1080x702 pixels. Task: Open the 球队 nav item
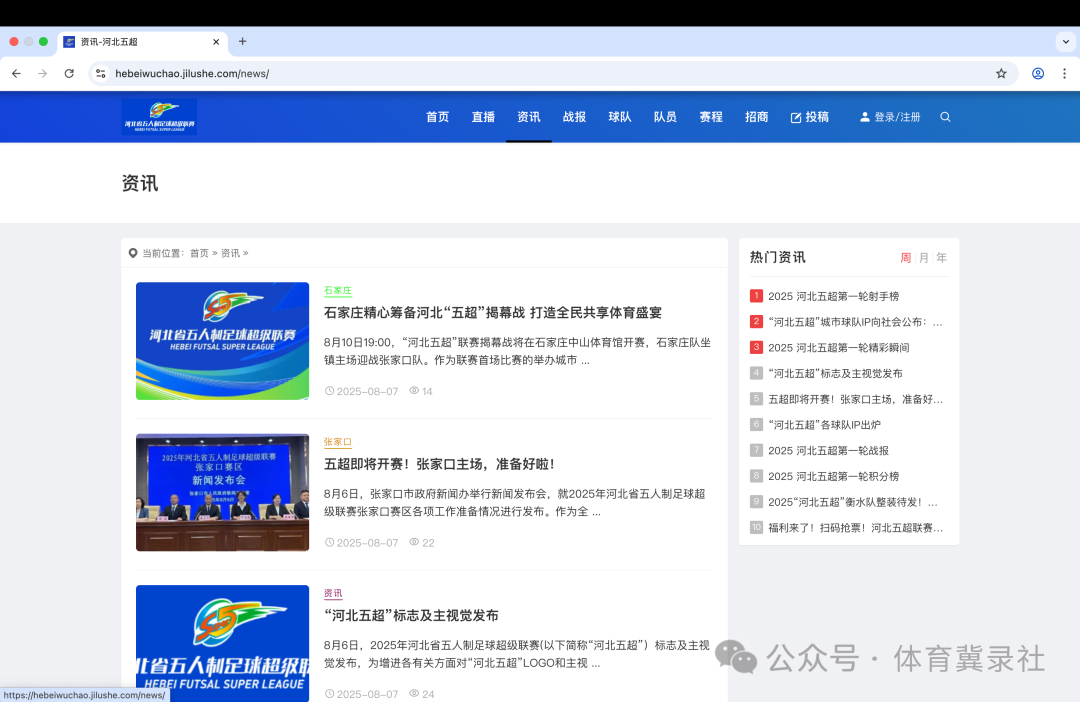click(x=620, y=117)
